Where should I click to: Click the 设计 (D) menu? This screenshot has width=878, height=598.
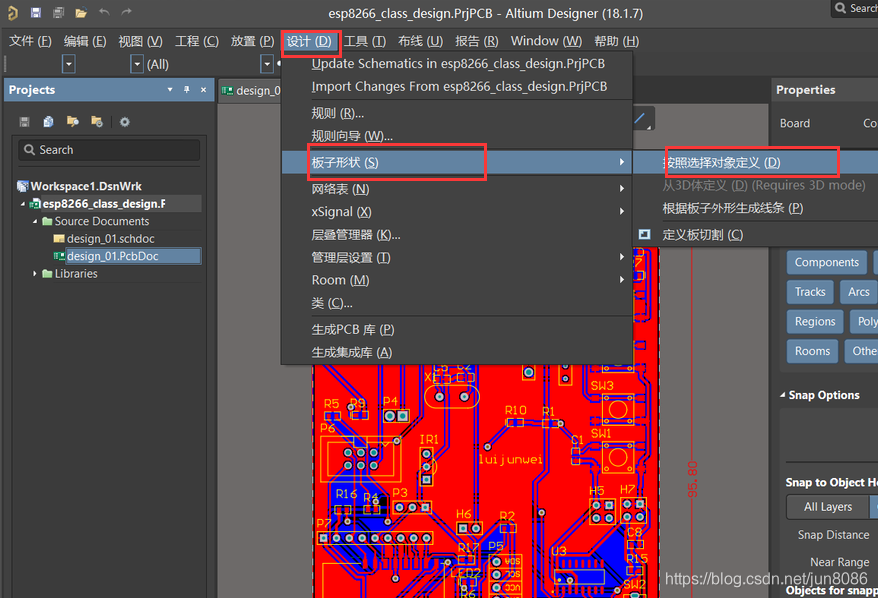pyautogui.click(x=309, y=41)
